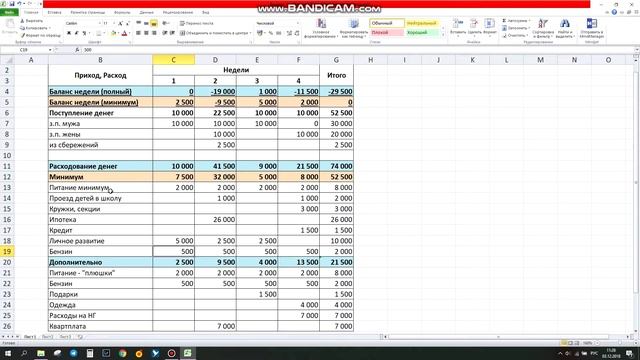
Task: Toggle the highlighted bottom alignment button
Action: coord(154,23)
